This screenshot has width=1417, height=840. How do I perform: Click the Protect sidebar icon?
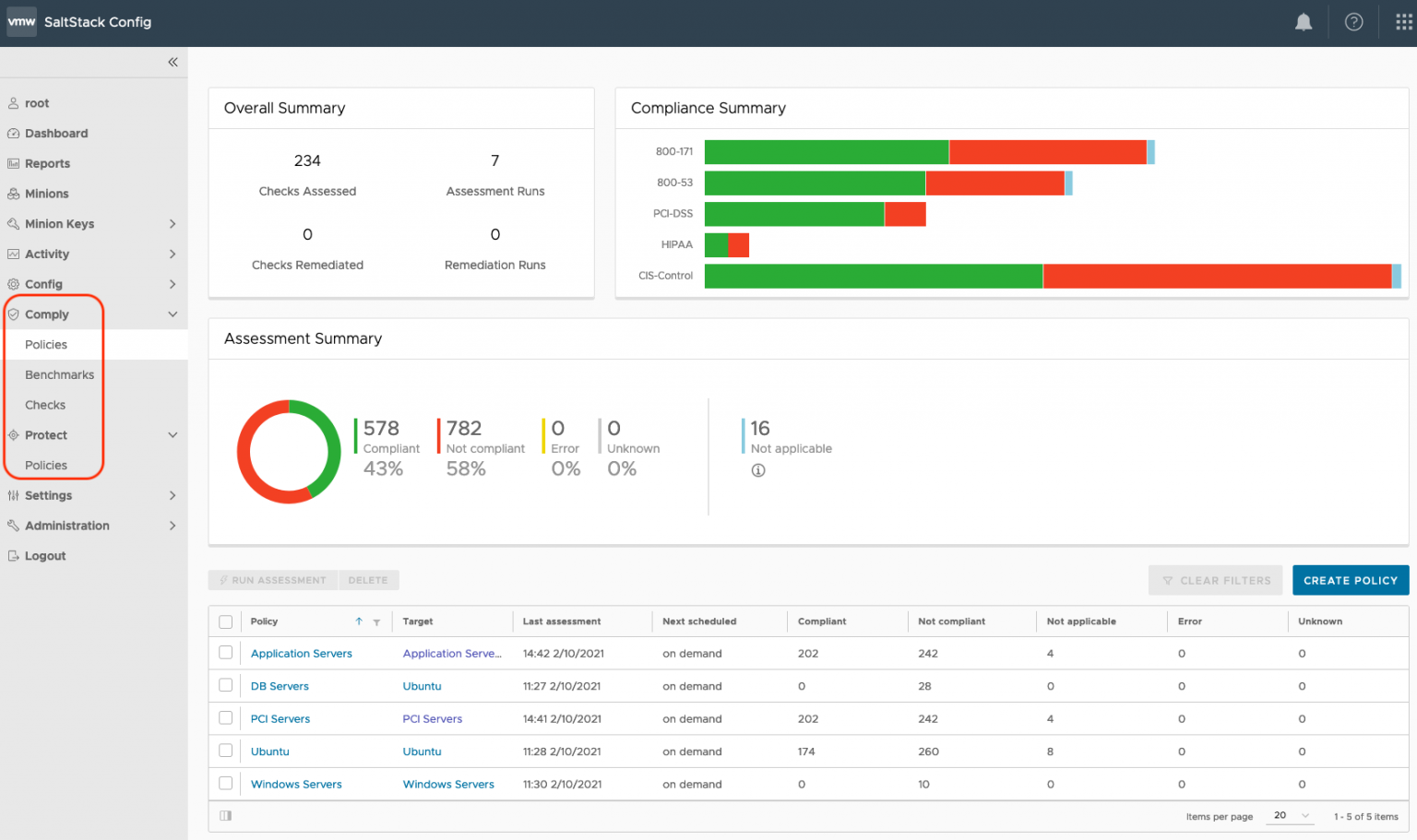[13, 435]
